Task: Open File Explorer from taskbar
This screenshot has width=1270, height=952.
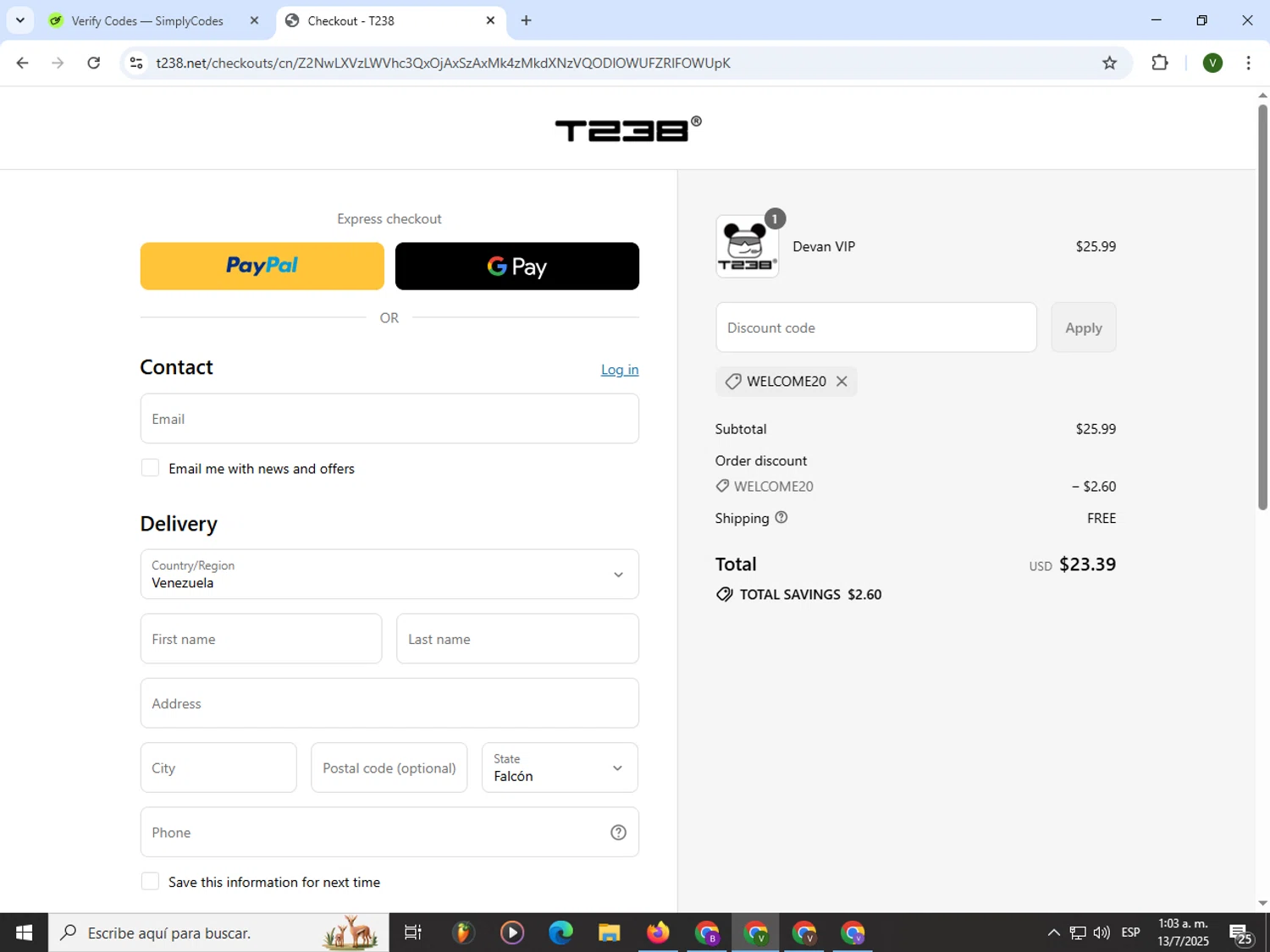Action: [x=609, y=933]
